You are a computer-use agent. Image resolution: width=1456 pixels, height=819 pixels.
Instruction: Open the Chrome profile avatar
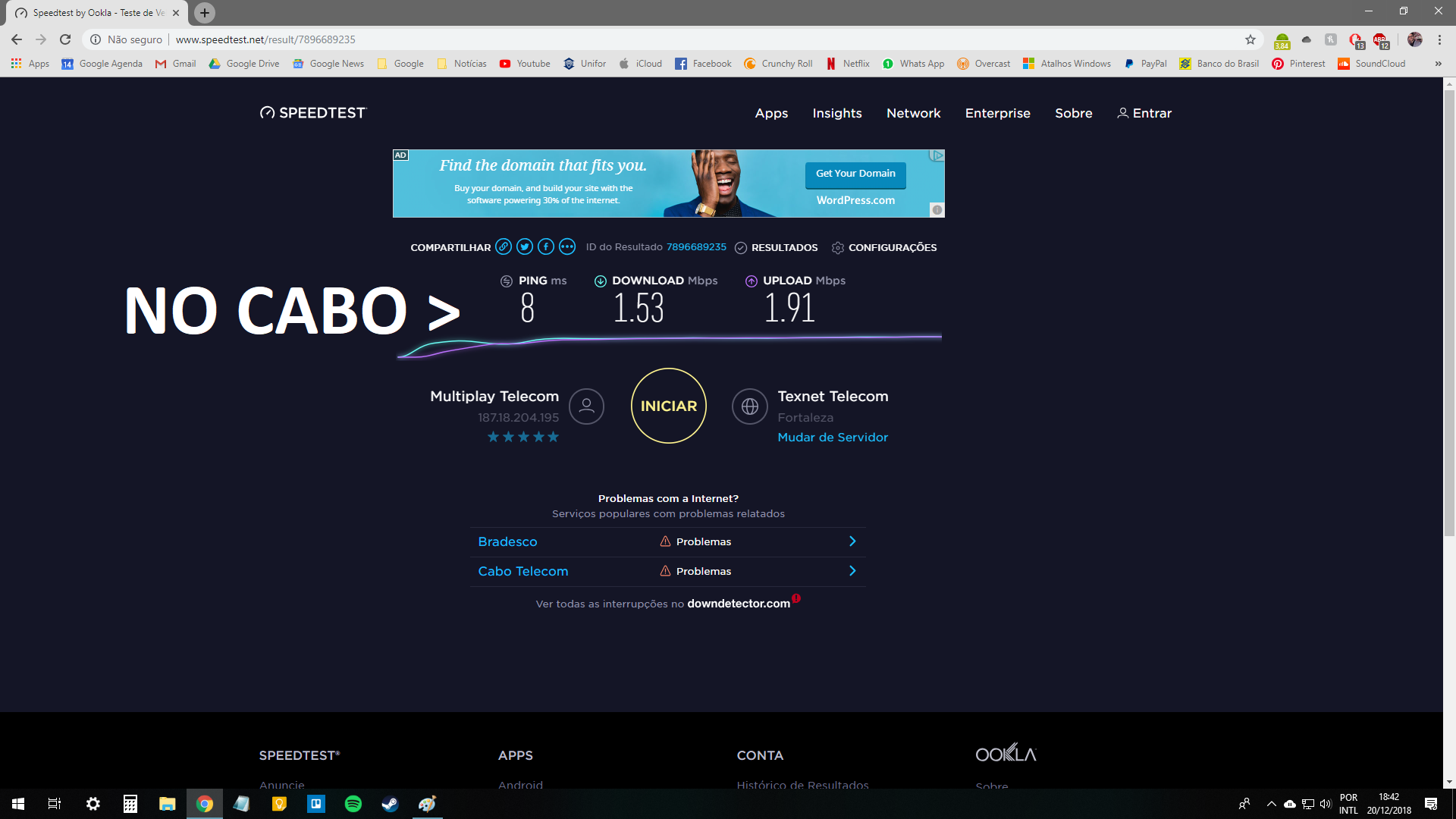[1414, 39]
